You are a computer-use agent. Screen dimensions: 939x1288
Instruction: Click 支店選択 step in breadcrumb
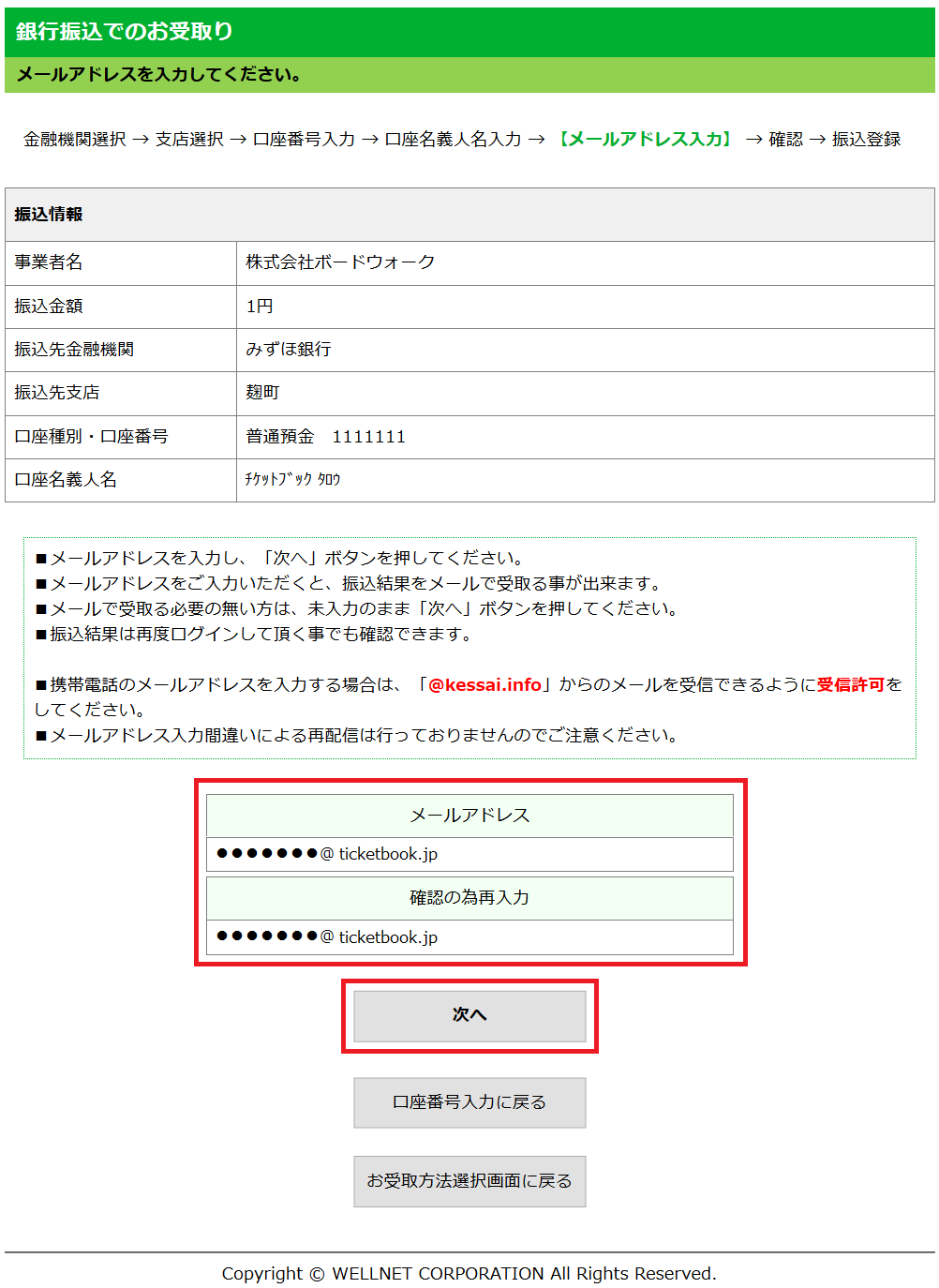click(x=189, y=140)
